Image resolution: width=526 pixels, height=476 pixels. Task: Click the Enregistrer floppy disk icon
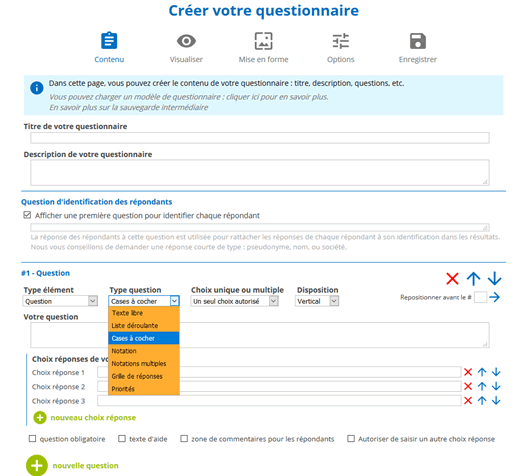[418, 41]
